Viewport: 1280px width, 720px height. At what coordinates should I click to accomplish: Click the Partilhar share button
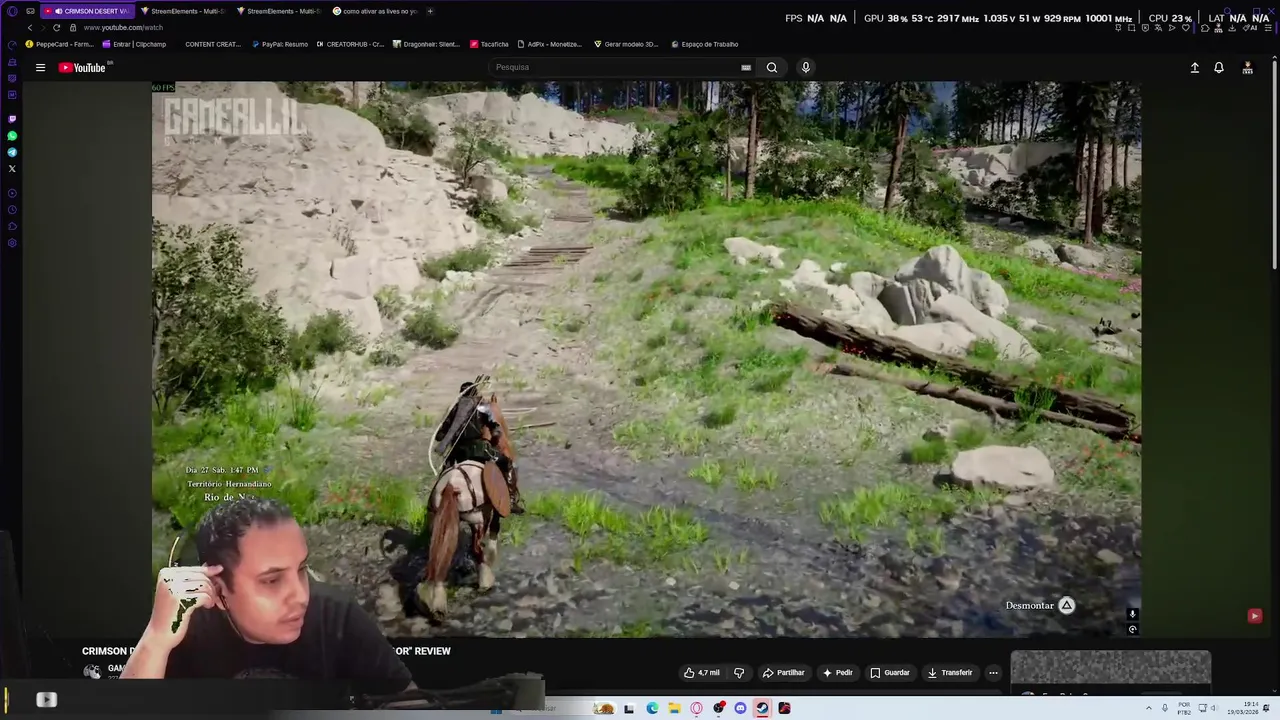783,673
